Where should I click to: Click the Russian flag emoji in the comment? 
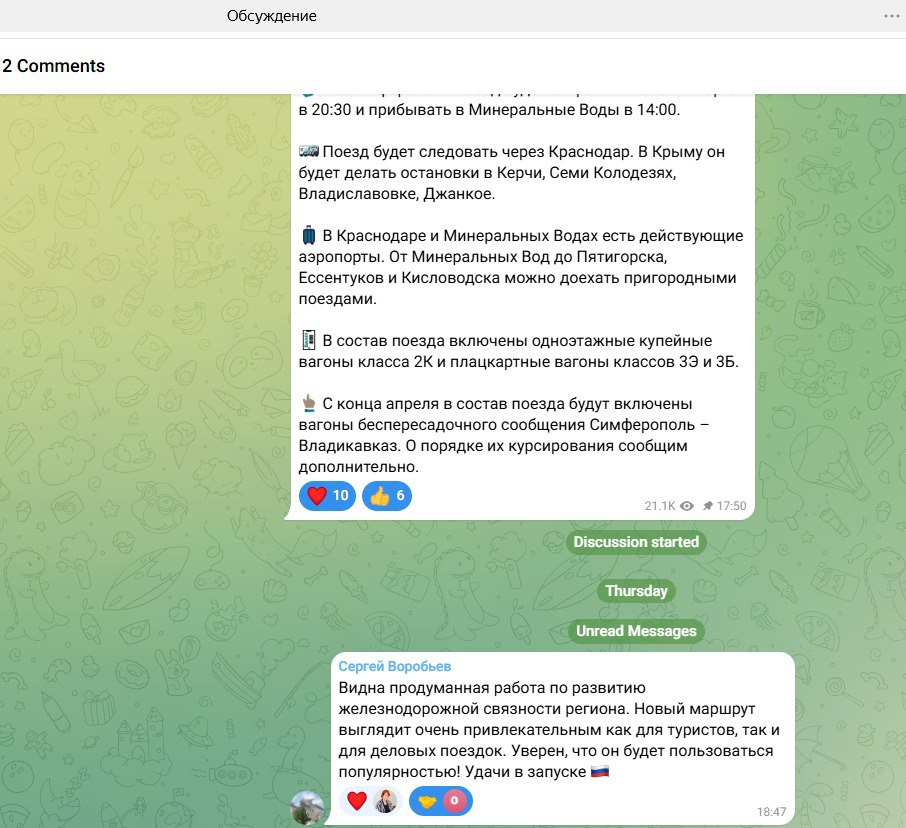(600, 772)
